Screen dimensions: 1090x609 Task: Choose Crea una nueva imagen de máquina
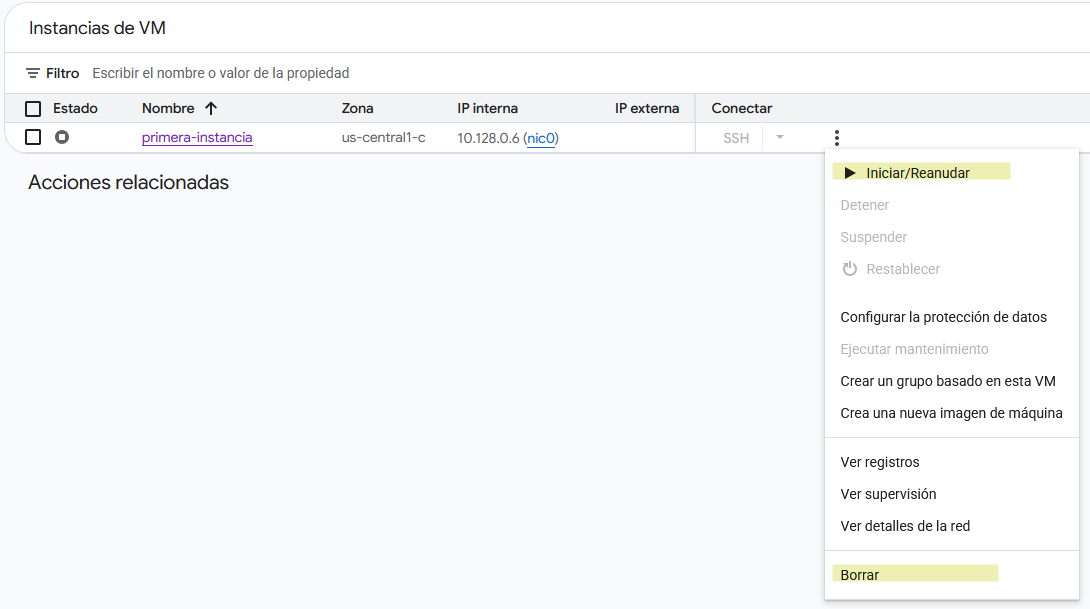[x=951, y=413]
